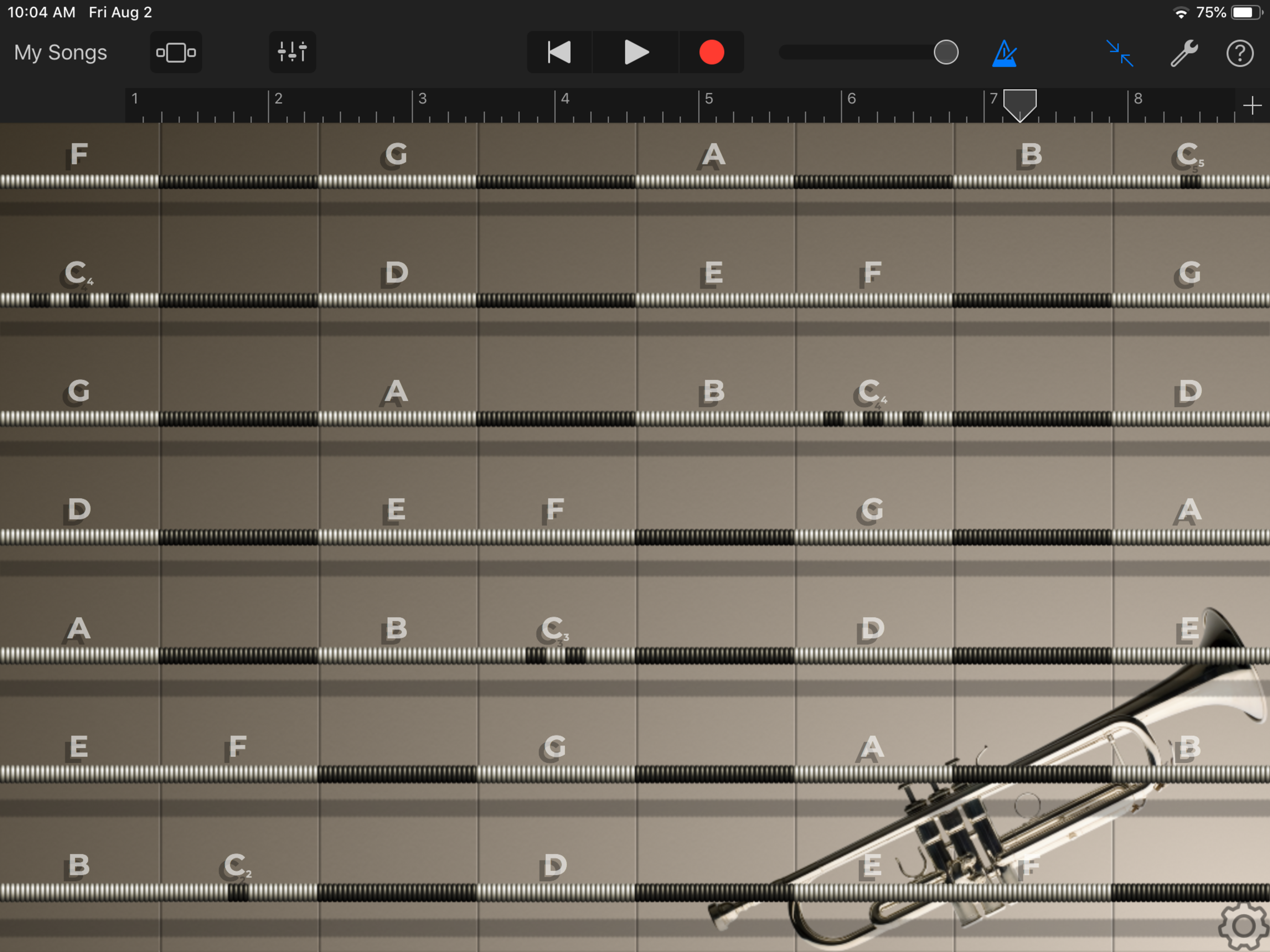Open the help question mark icon
This screenshot has width=1270, height=952.
[x=1240, y=53]
